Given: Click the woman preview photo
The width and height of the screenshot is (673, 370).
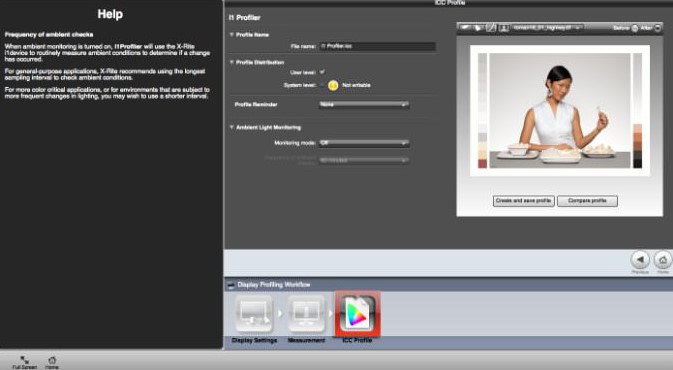Looking at the screenshot, I should pyautogui.click(x=560, y=110).
